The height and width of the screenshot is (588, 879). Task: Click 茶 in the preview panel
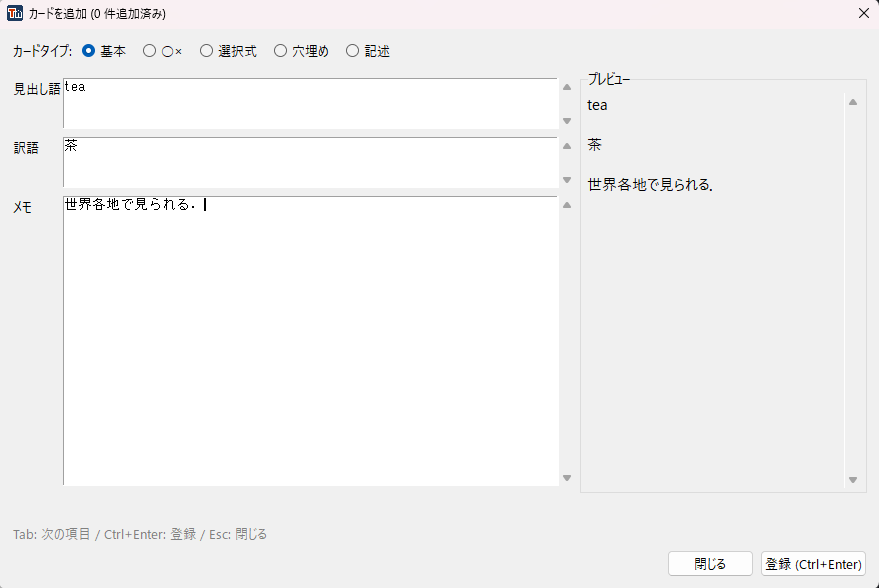click(594, 145)
